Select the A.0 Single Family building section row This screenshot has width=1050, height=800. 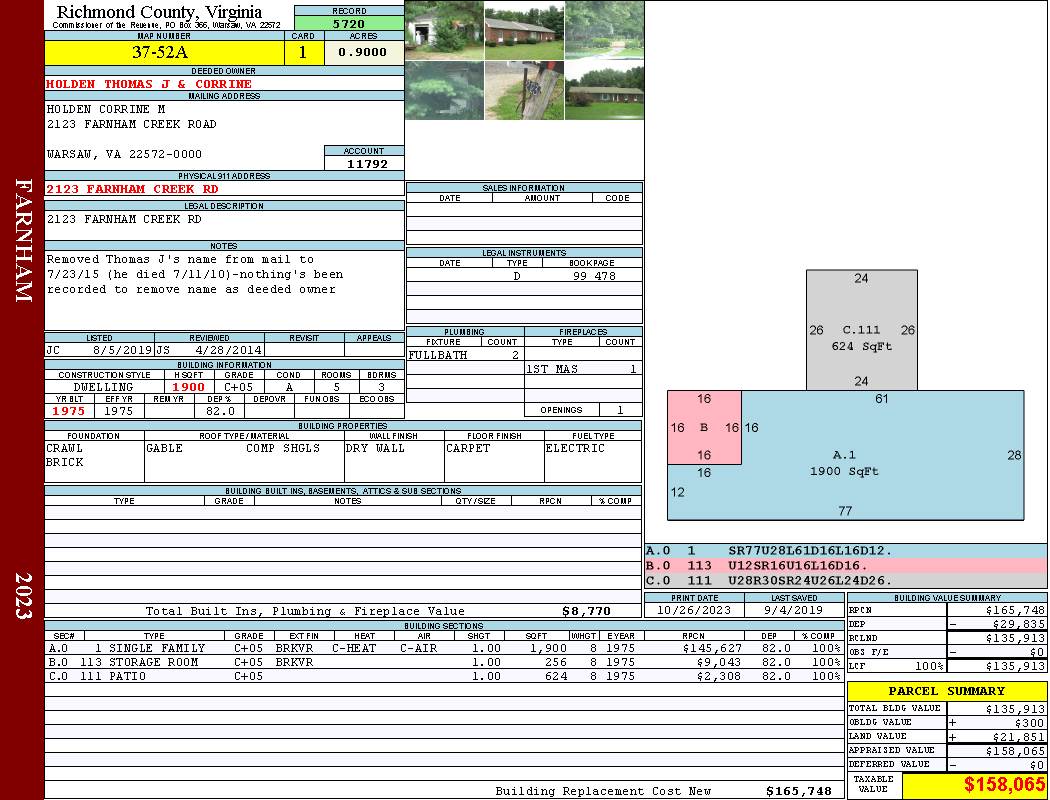pos(445,648)
